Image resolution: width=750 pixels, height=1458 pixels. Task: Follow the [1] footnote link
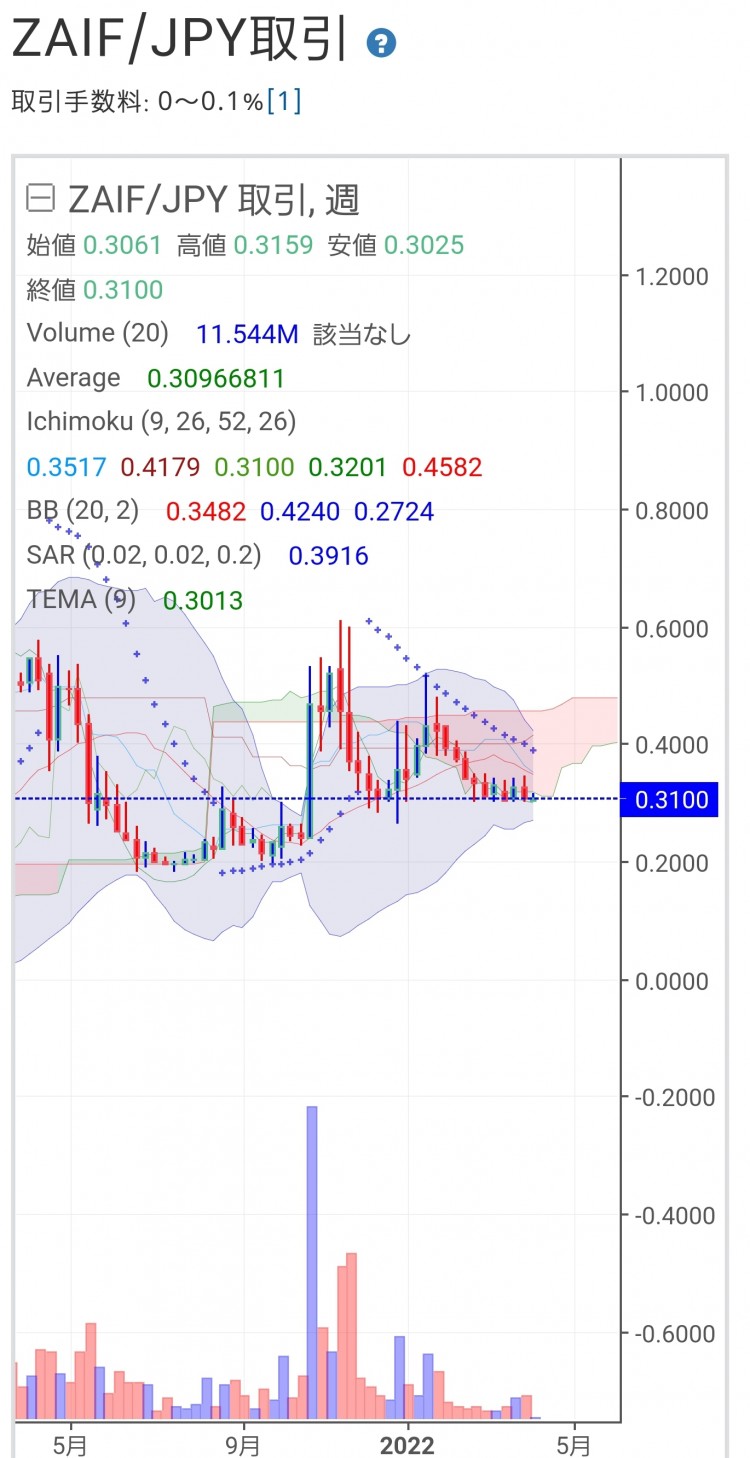283,101
